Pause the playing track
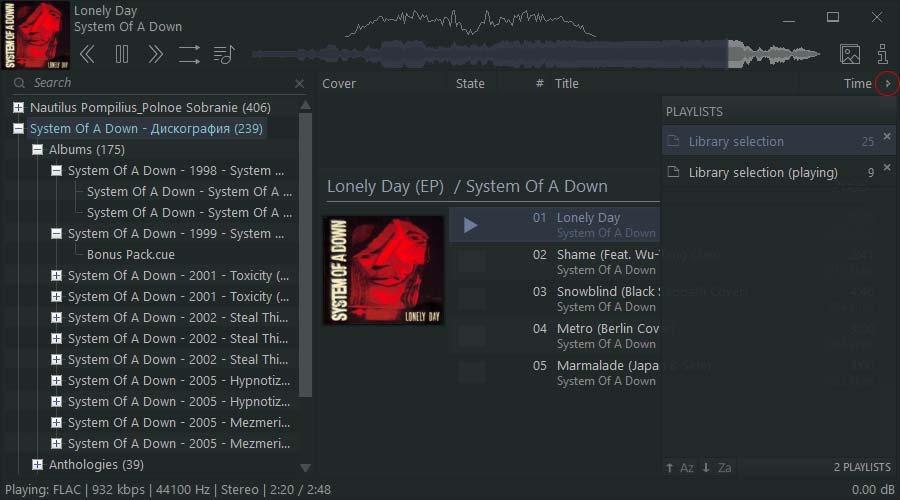The height and width of the screenshot is (500, 900). tap(122, 54)
